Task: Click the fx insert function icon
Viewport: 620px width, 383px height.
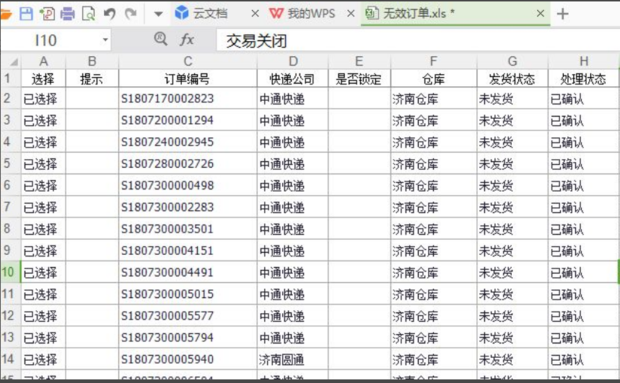Action: click(187, 40)
